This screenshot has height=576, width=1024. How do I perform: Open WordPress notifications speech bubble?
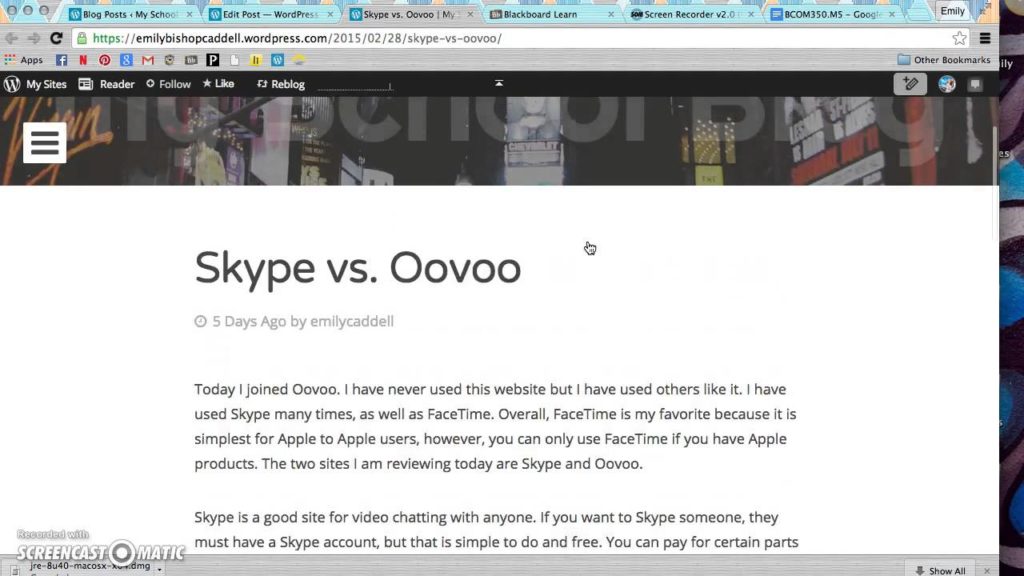pos(975,84)
